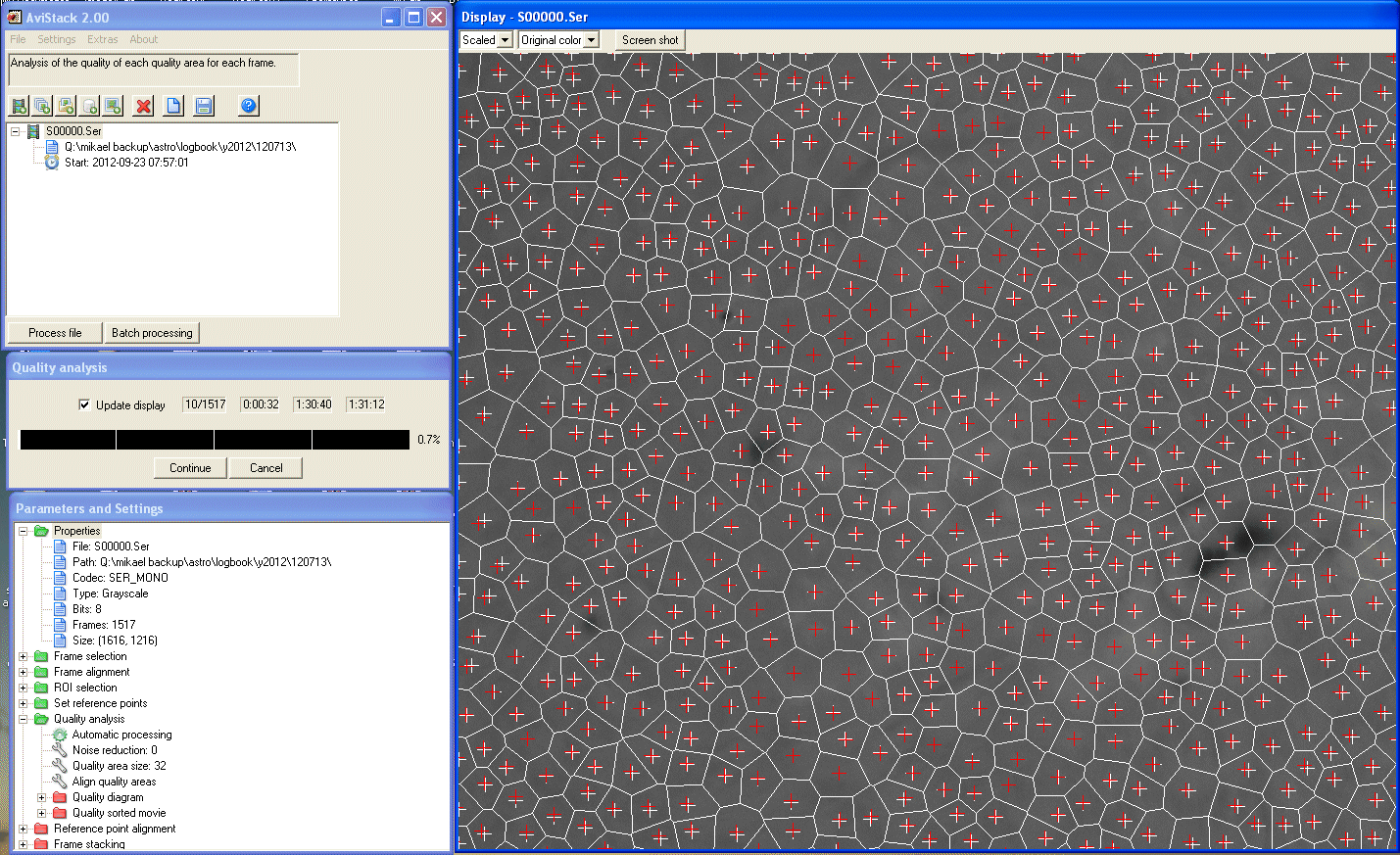
Task: Collapse the Properties node
Action: point(23,531)
